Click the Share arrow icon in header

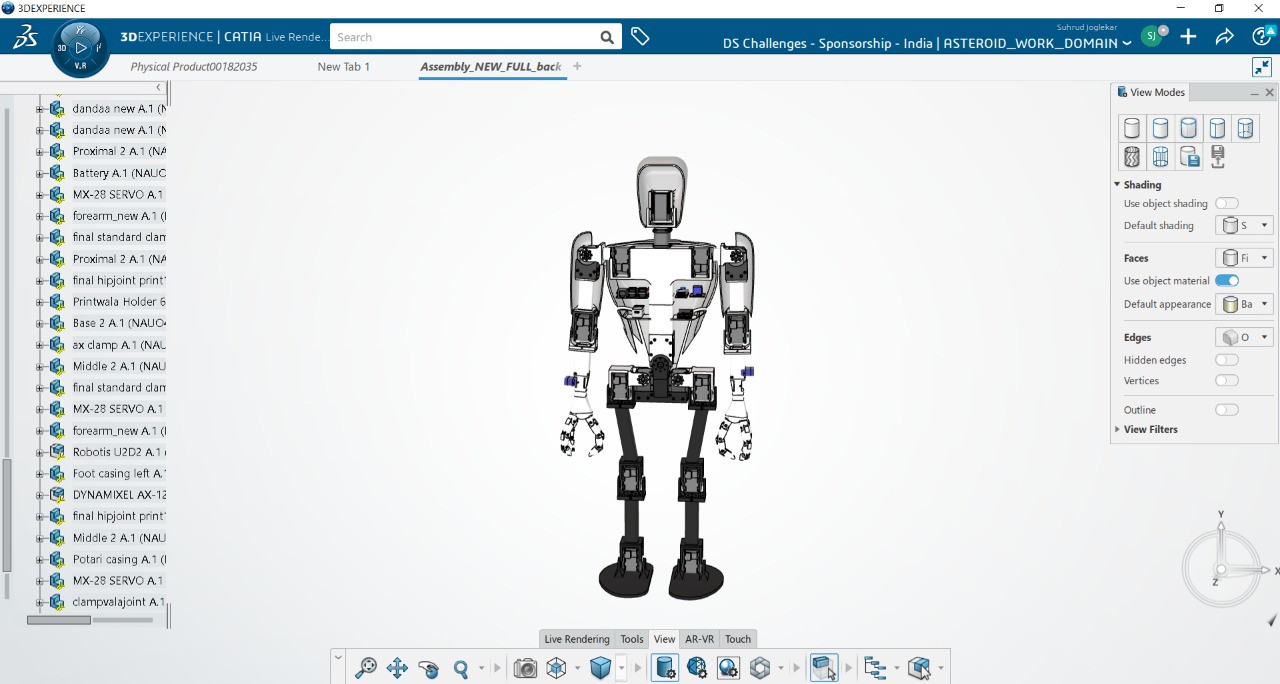1224,37
